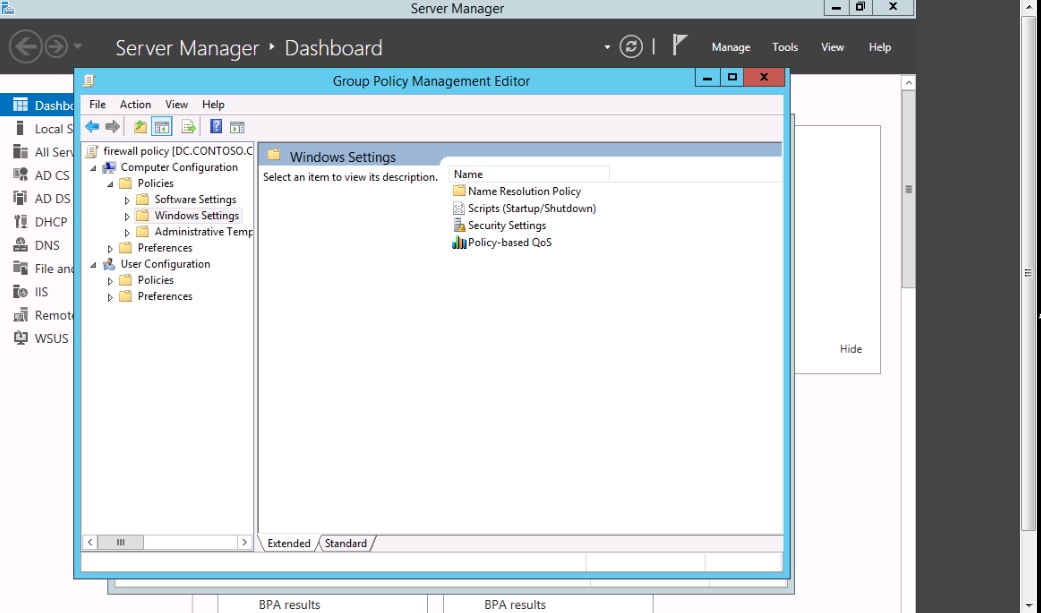Click tree pane scroll right arrow
This screenshot has width=1041, height=613.
pyautogui.click(x=244, y=542)
